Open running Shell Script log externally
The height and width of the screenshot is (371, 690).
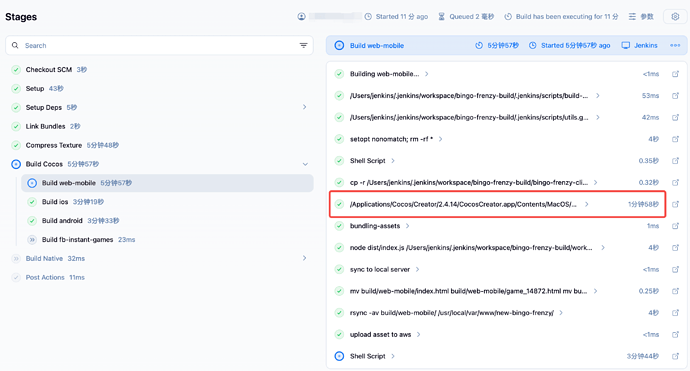point(675,356)
